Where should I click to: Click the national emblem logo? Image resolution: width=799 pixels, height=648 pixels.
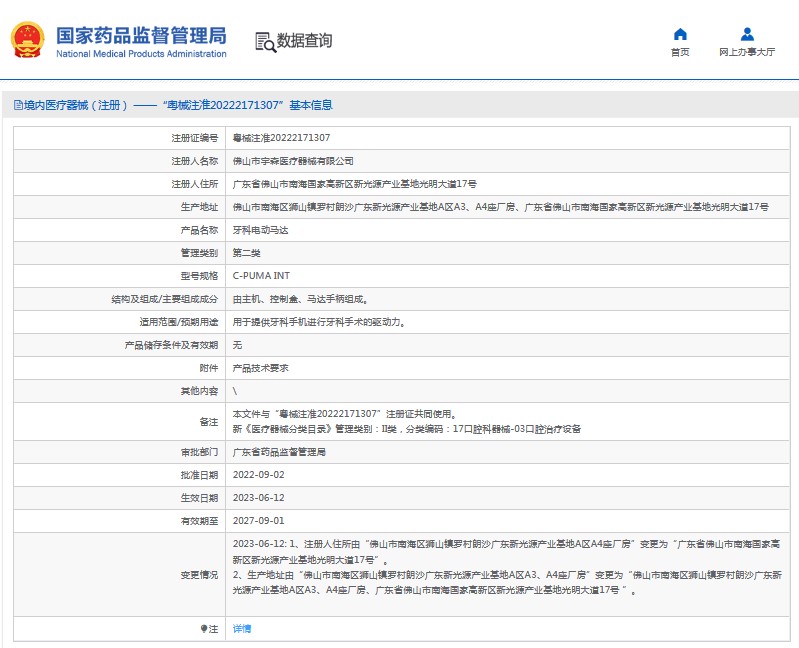coord(28,40)
